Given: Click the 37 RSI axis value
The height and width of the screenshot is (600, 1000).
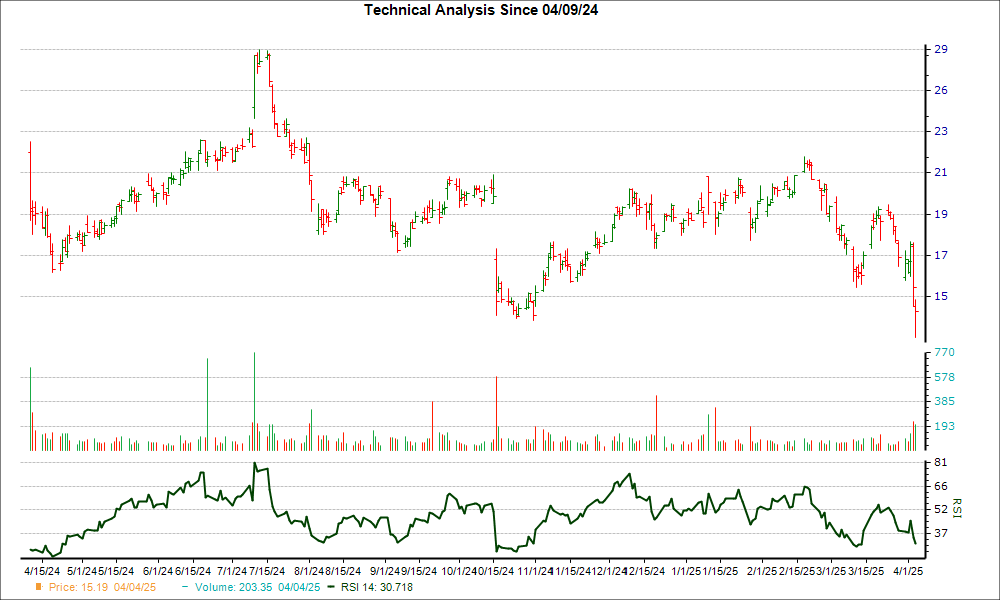Looking at the screenshot, I should point(941,533).
